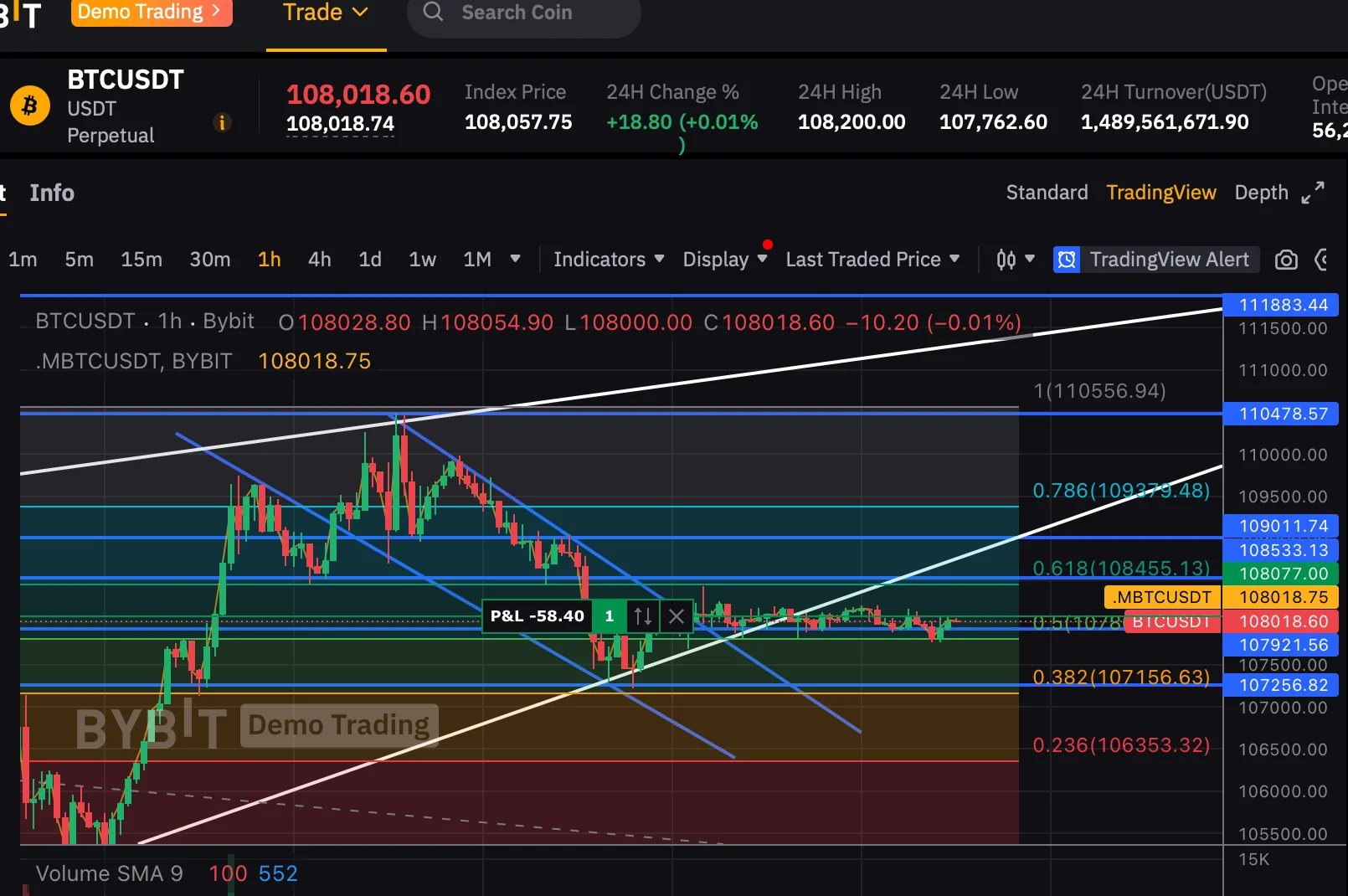Click the 110478.57 price axis label
The width and height of the screenshot is (1348, 896).
pyautogui.click(x=1281, y=414)
